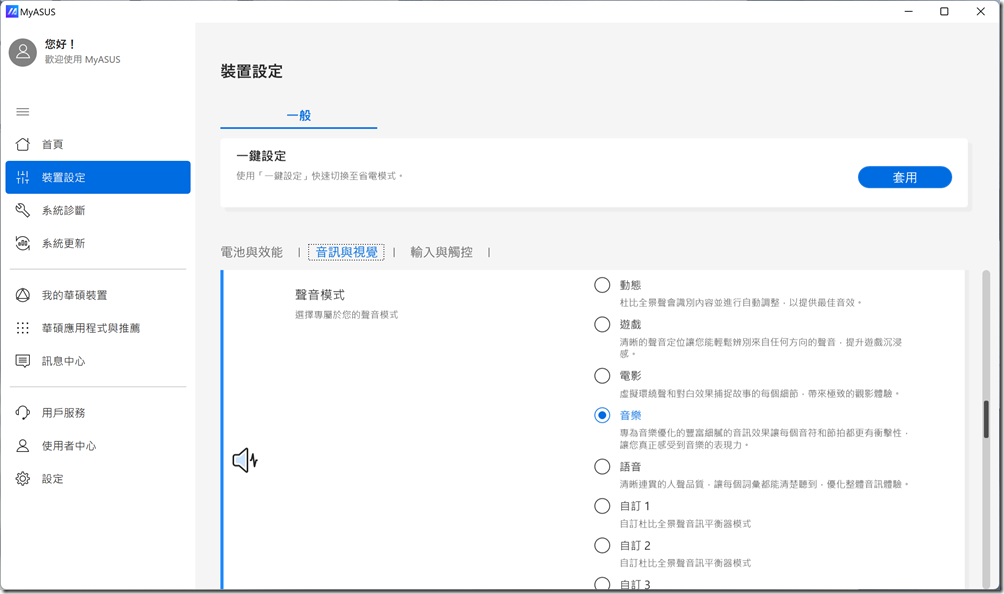Image resolution: width=1004 pixels, height=594 pixels.
Task: Open 設定 gear icon in sidebar
Action: pyautogui.click(x=23, y=479)
